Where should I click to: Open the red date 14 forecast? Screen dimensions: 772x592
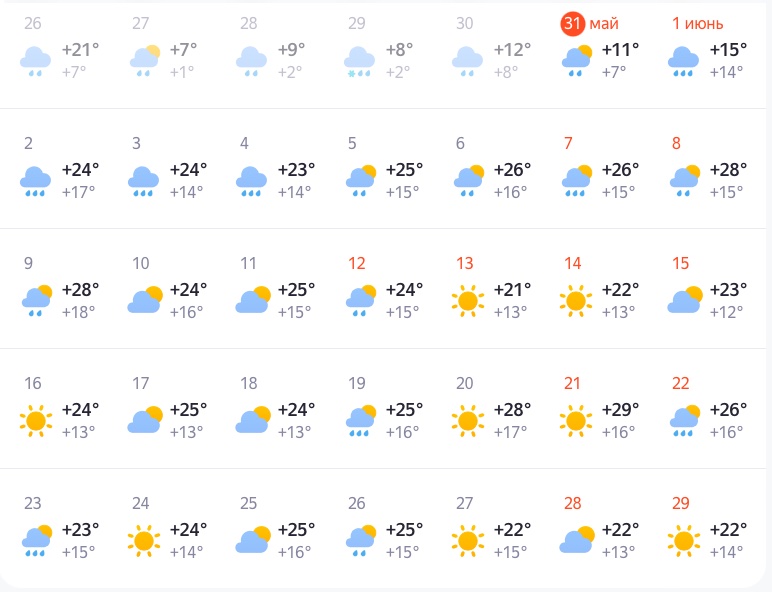[572, 264]
